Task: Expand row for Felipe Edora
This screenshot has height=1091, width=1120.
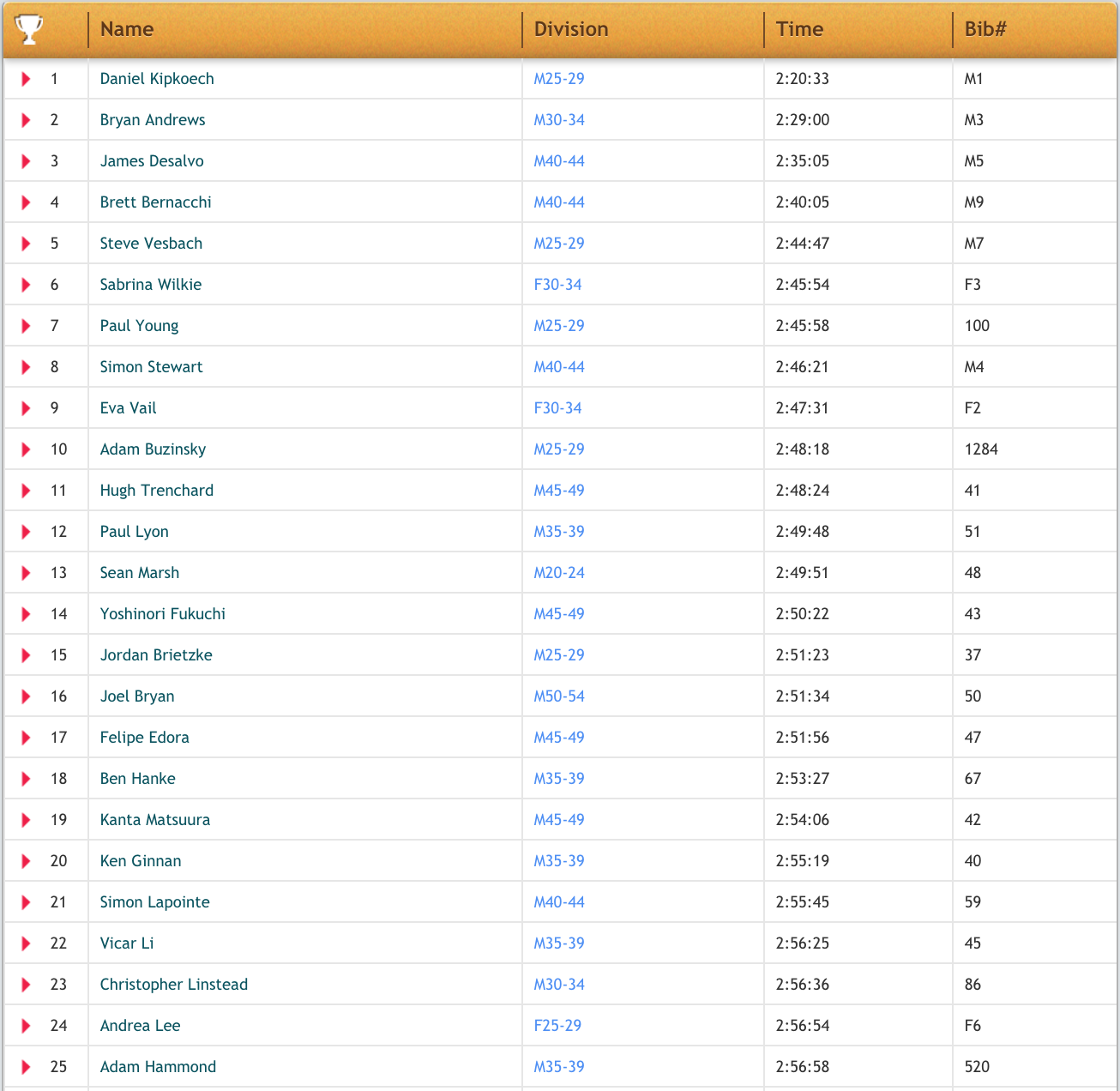Action: (27, 738)
